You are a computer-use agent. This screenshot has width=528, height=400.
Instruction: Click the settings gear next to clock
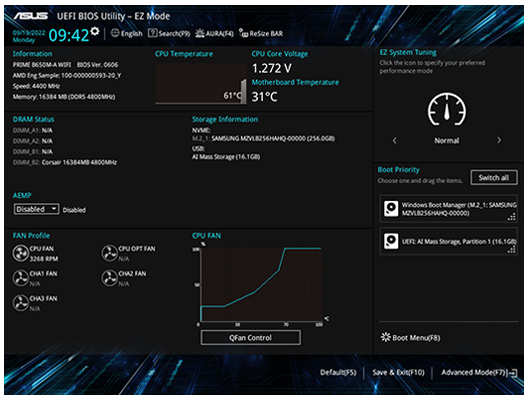point(95,31)
